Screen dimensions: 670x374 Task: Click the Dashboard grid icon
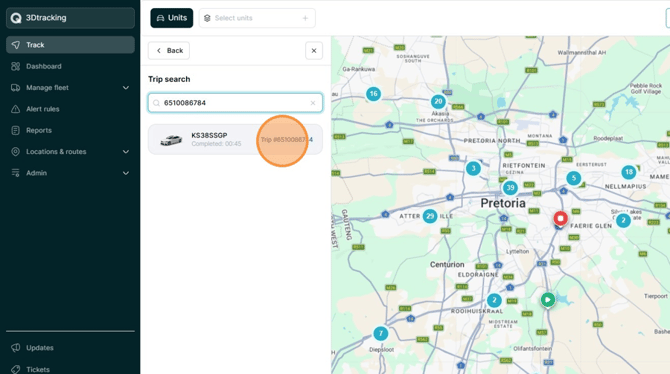[15, 66]
